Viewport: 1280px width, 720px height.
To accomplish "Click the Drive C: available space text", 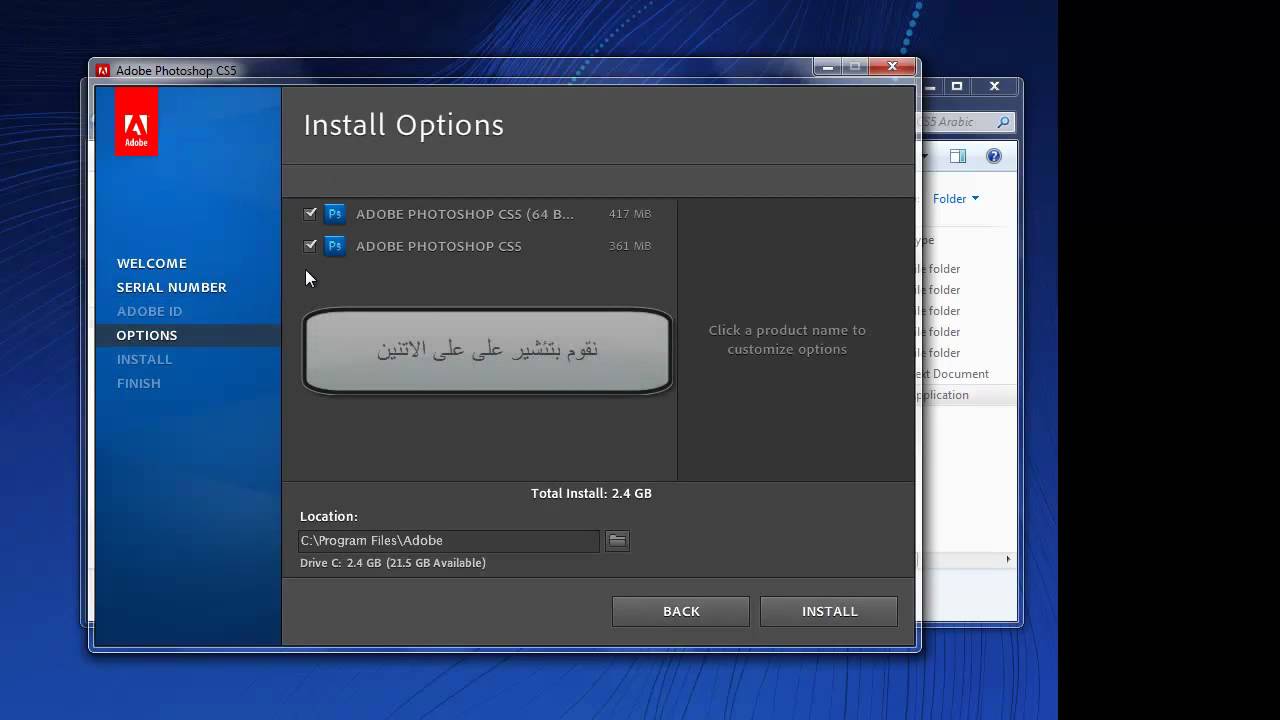I will 393,563.
